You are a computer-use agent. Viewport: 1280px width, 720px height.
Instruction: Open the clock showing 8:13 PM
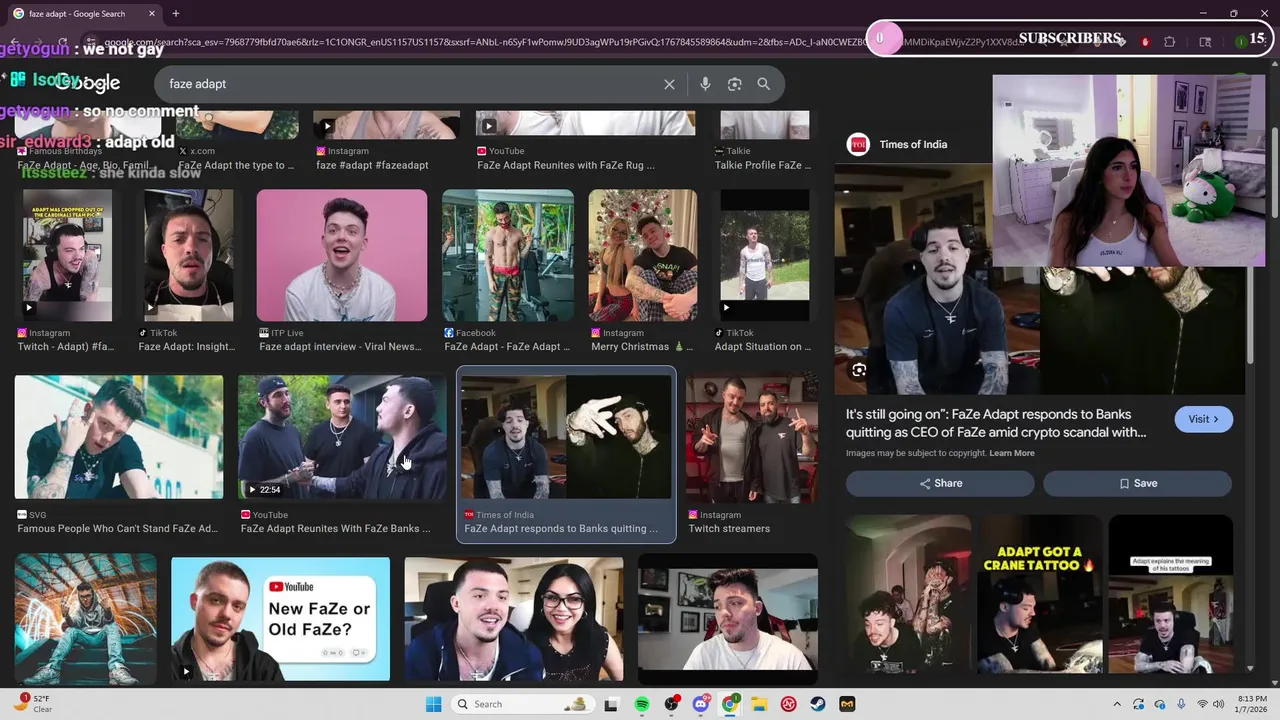pyautogui.click(x=1254, y=703)
